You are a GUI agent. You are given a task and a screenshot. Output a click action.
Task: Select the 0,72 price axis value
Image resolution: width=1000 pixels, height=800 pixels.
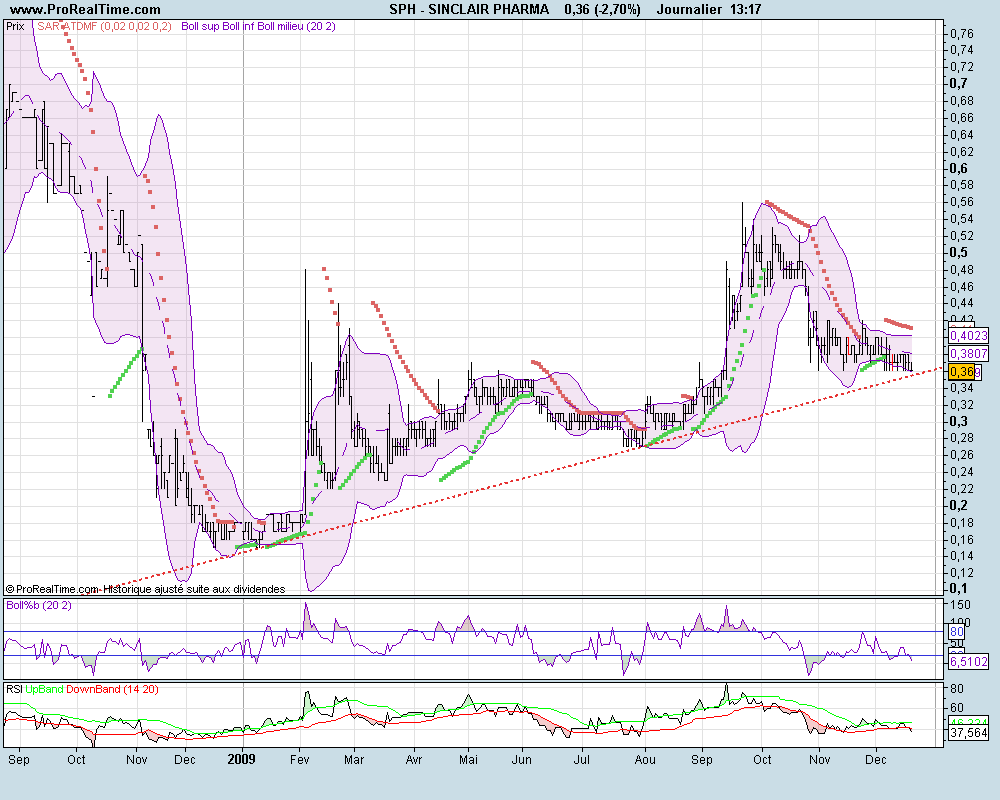pos(962,67)
